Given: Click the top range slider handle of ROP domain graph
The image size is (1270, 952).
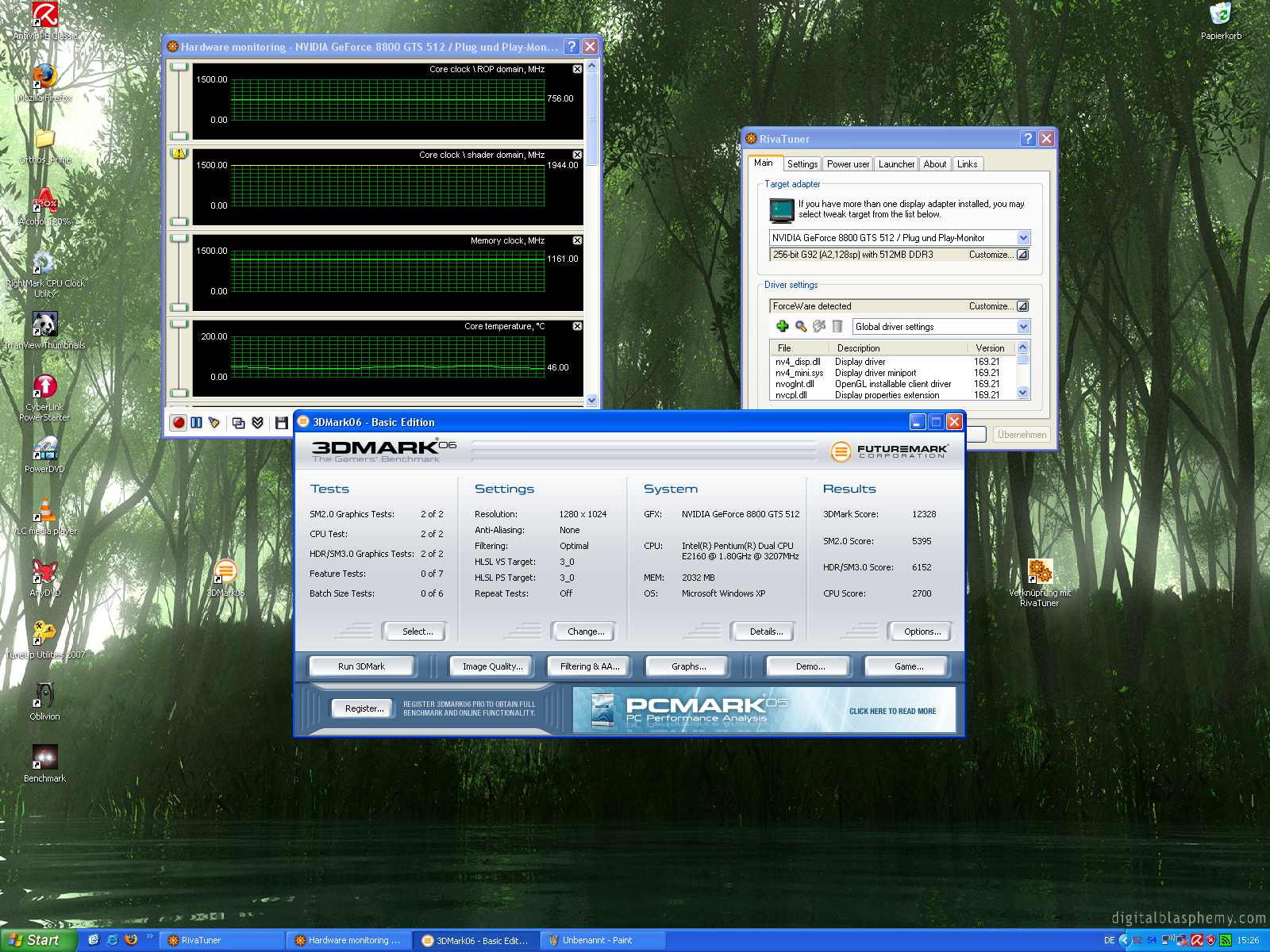Looking at the screenshot, I should [179, 67].
